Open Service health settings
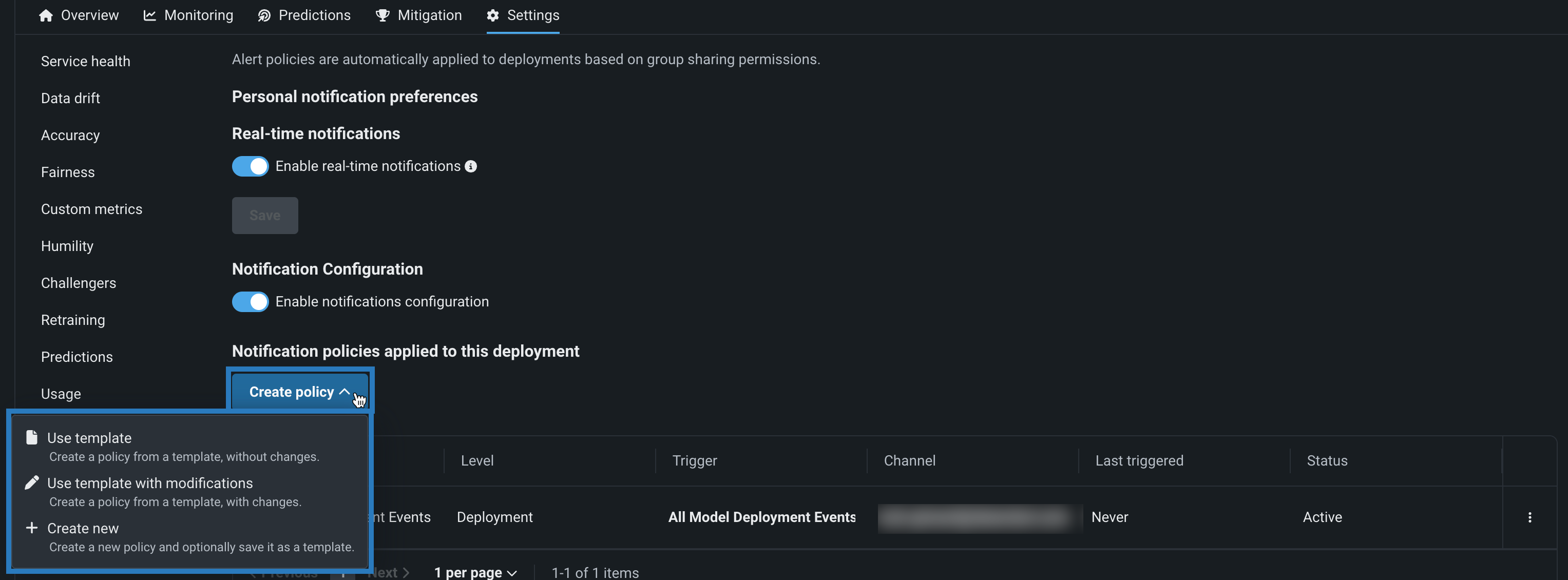Image resolution: width=1568 pixels, height=580 pixels. tap(85, 62)
